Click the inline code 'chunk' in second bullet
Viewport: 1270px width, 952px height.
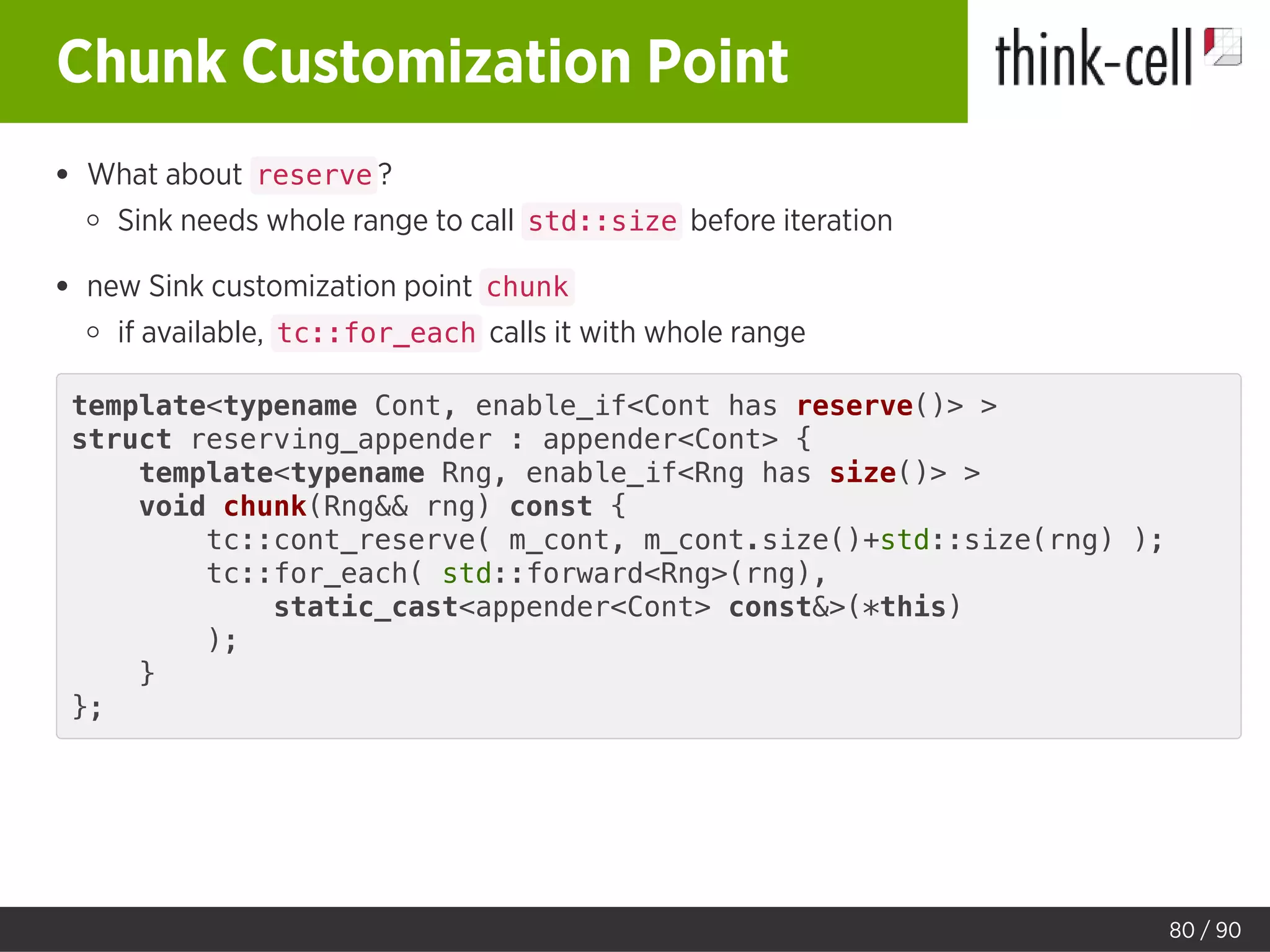pos(527,287)
